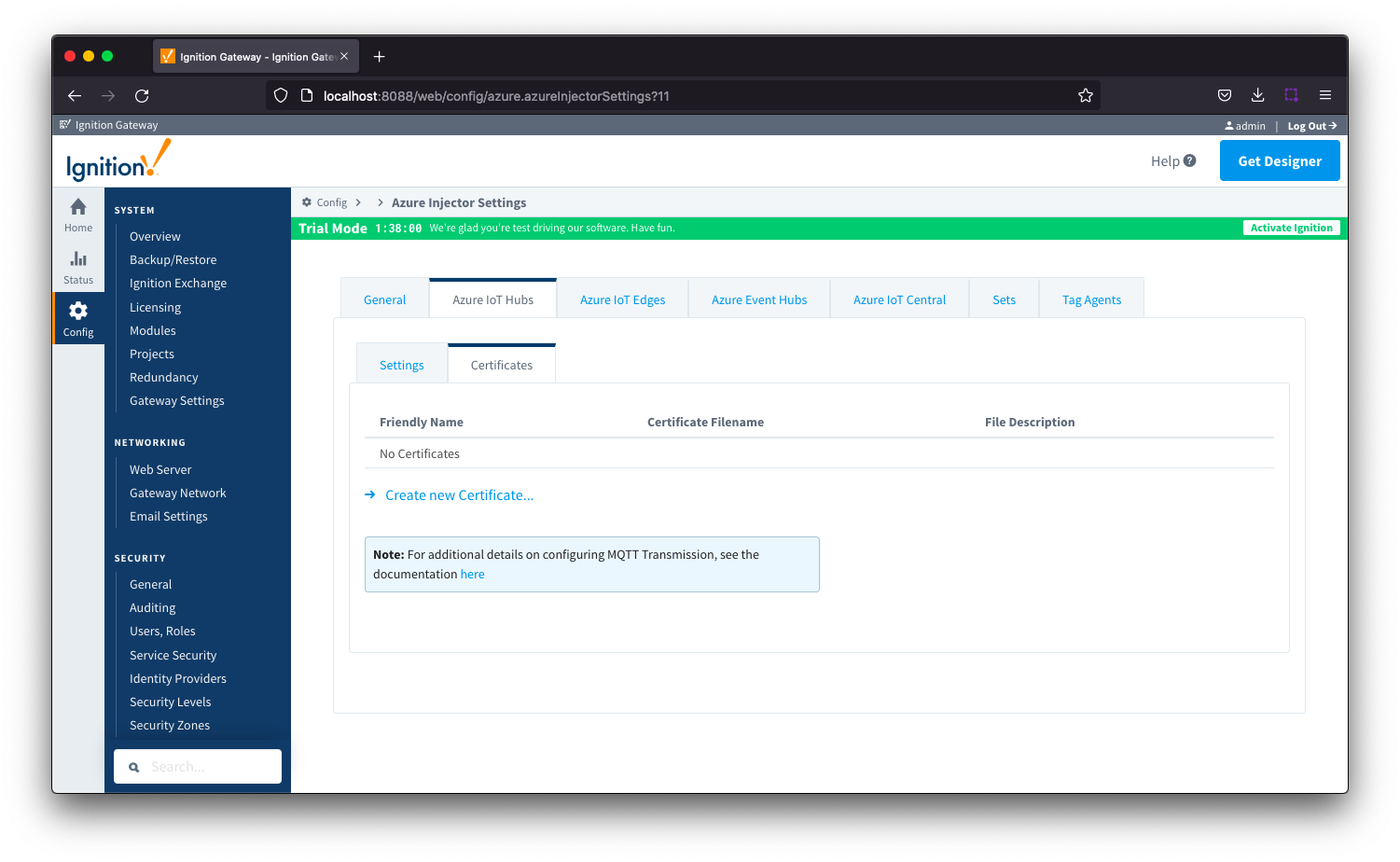Open a new browser tab
Viewport: 1400px width, 862px height.
379,57
